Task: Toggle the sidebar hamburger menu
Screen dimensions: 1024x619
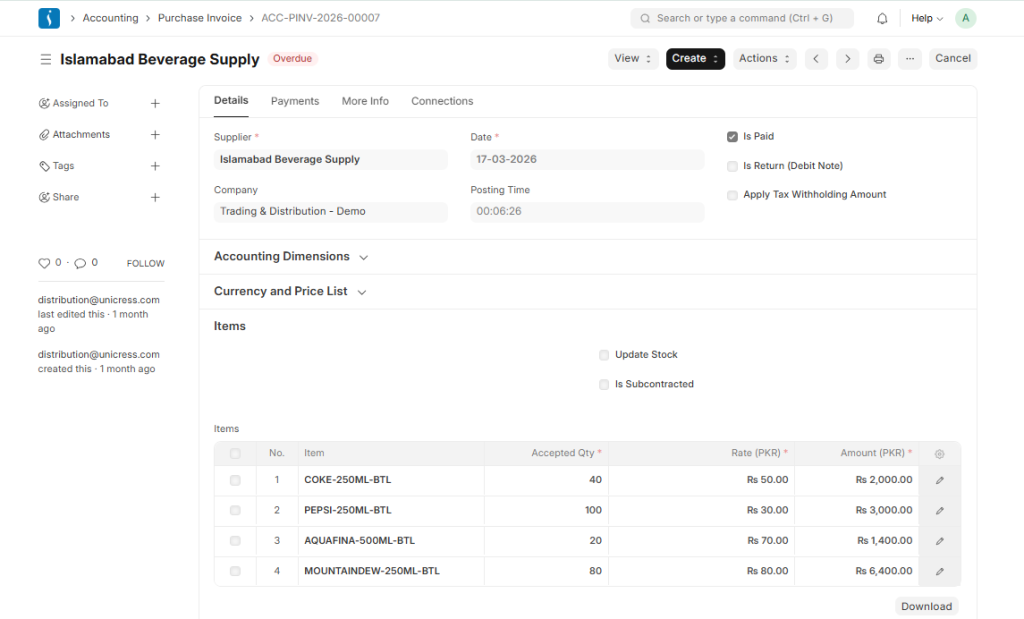Action: tap(46, 59)
